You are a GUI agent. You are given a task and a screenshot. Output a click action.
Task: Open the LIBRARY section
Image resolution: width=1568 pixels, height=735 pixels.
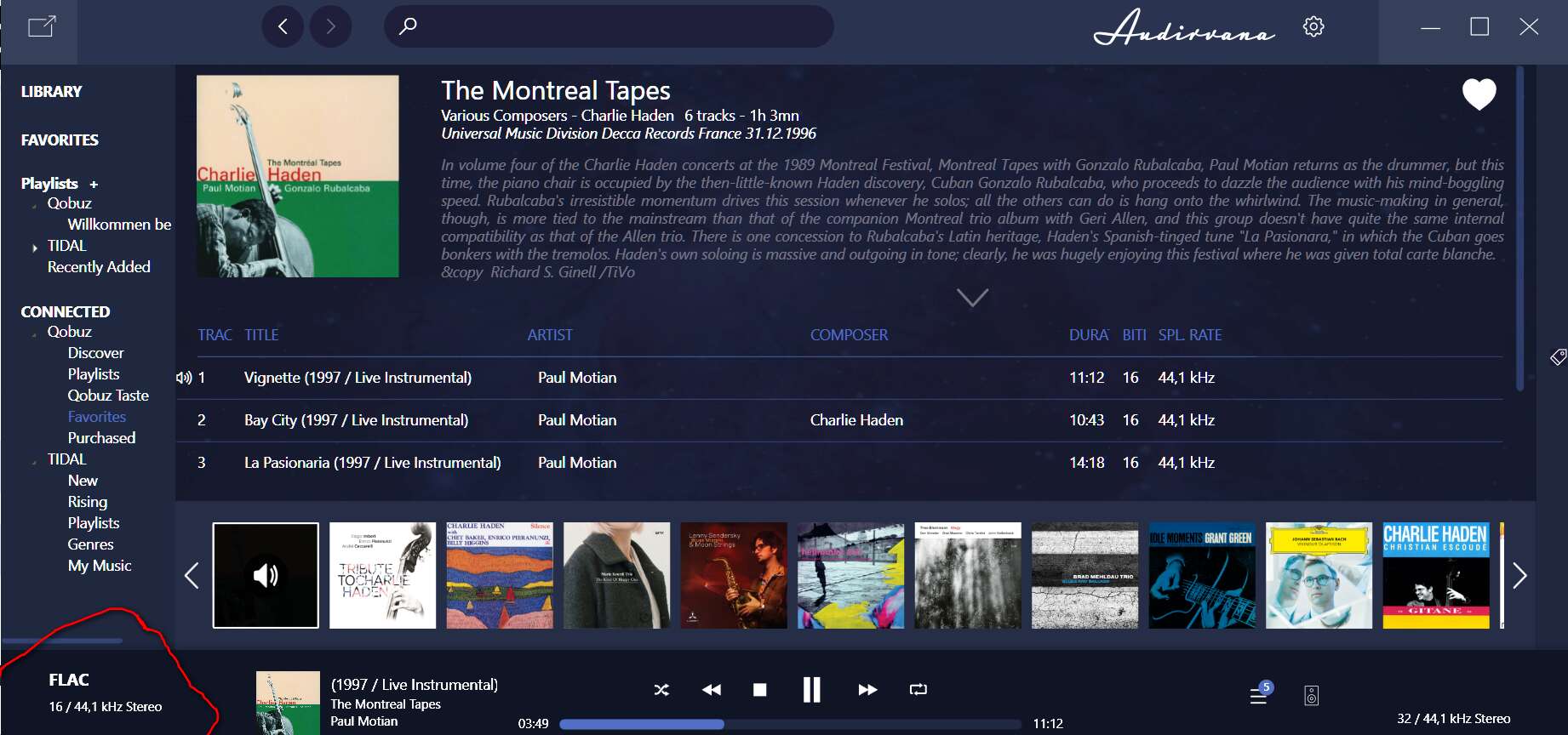(x=51, y=91)
